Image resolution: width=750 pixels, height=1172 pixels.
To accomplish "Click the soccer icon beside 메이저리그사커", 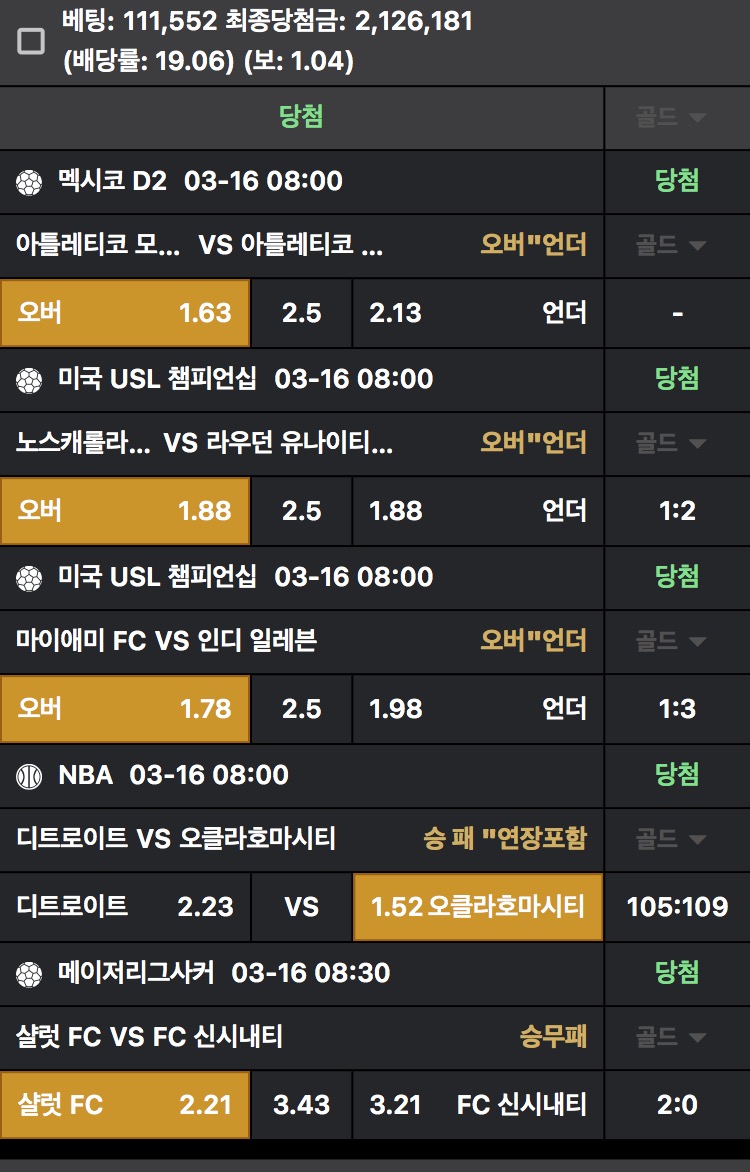I will [x=29, y=974].
